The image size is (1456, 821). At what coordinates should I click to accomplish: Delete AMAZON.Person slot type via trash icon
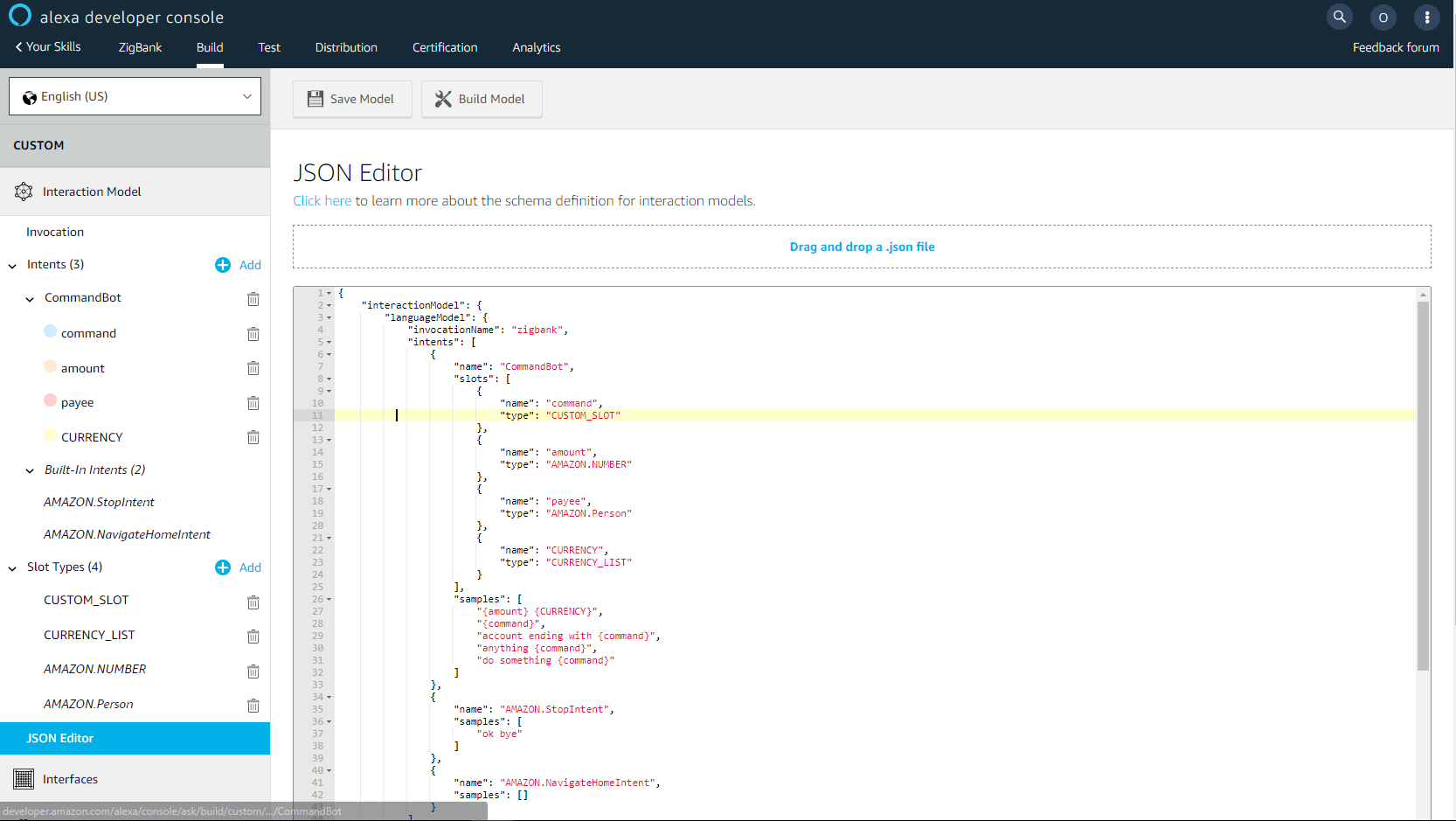(253, 706)
